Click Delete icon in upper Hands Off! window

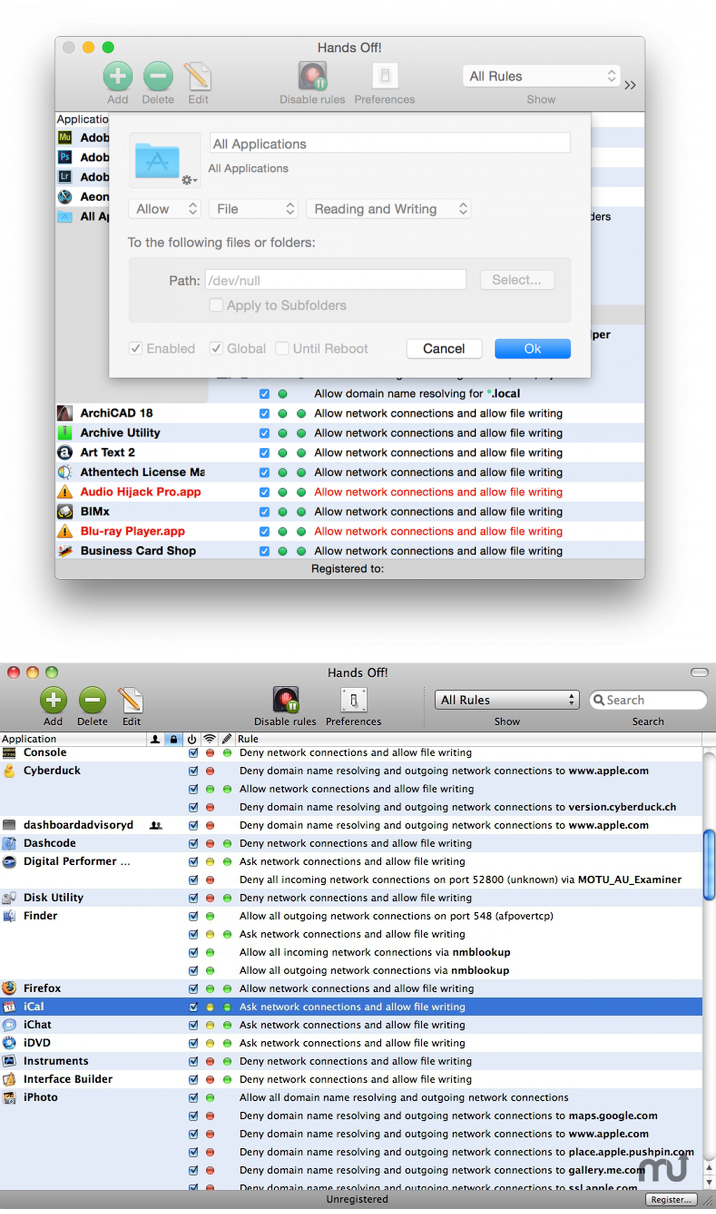[158, 76]
